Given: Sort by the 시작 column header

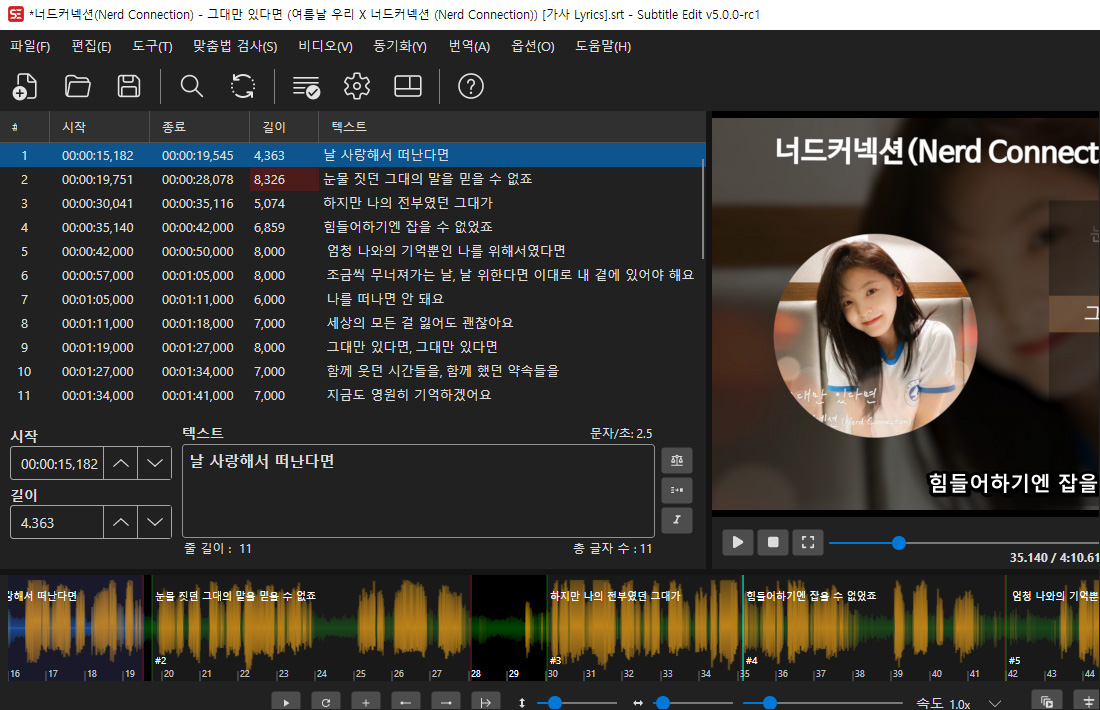Looking at the screenshot, I should click(100, 127).
